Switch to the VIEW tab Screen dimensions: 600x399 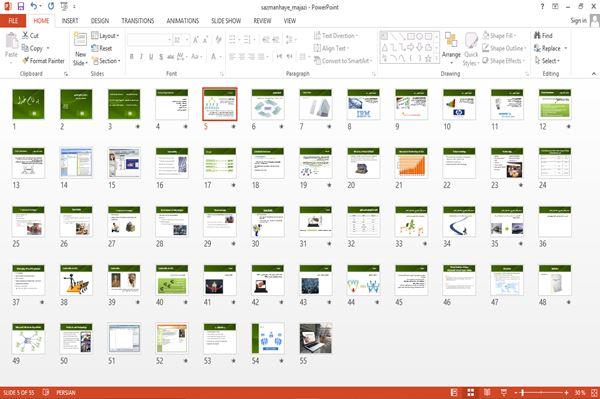pyautogui.click(x=290, y=21)
